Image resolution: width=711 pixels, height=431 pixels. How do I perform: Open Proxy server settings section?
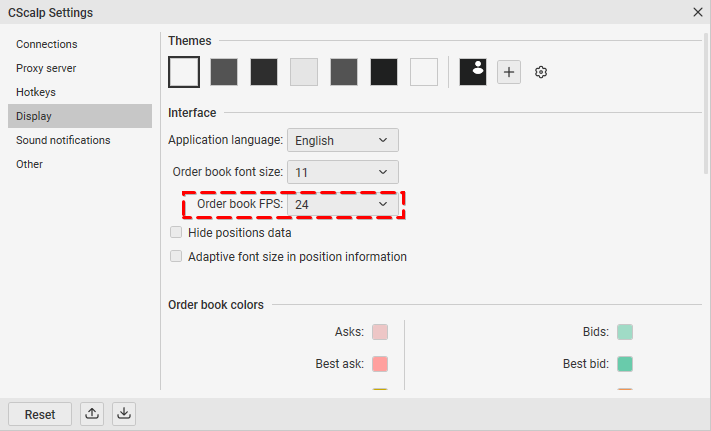tap(80, 68)
